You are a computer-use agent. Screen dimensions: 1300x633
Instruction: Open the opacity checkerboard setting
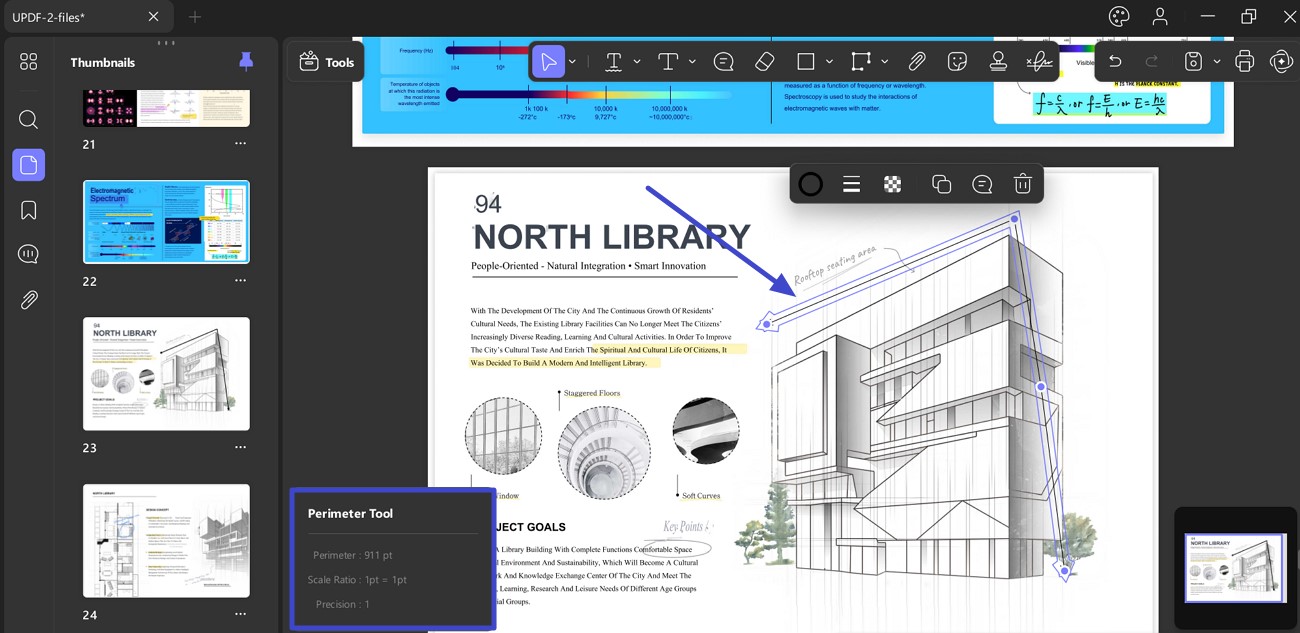pos(893,184)
